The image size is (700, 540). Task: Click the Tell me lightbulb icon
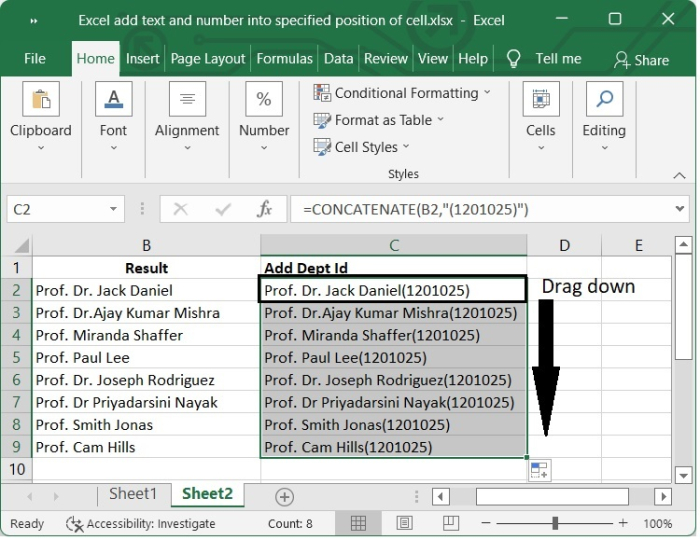coord(513,59)
